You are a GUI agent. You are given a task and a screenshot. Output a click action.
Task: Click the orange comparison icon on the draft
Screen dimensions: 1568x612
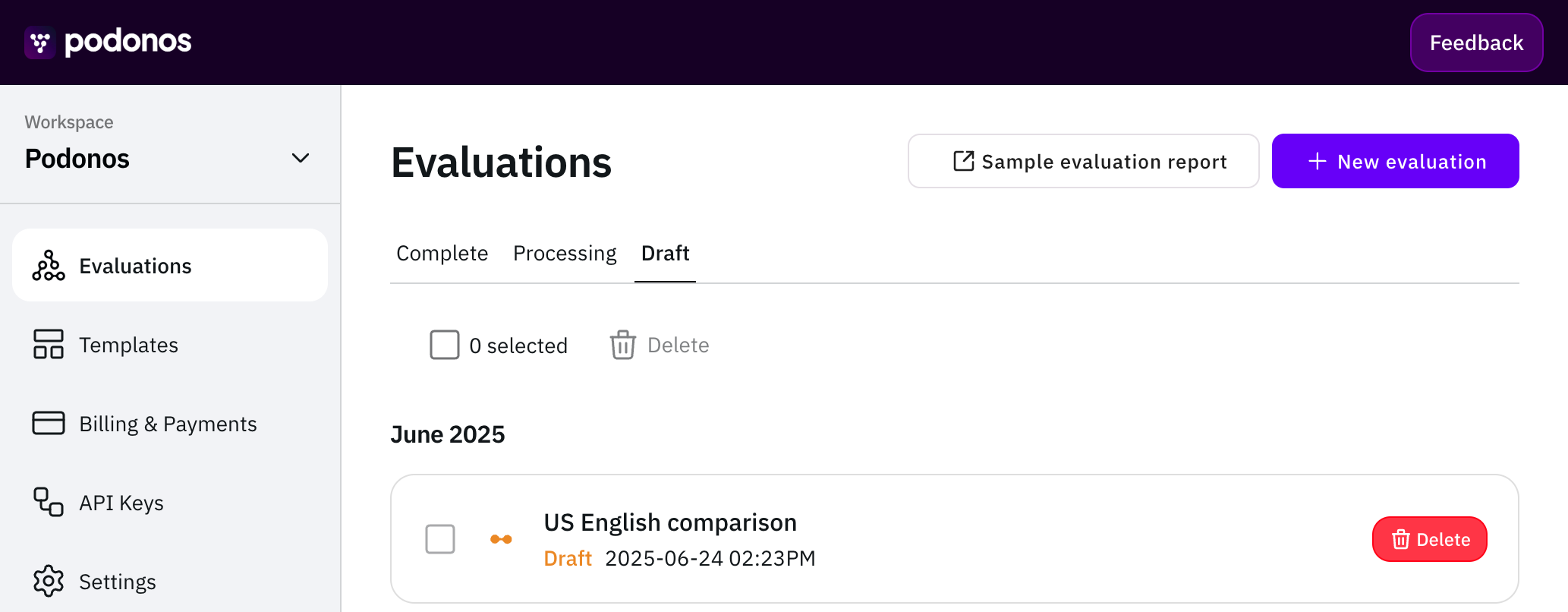[x=501, y=539]
